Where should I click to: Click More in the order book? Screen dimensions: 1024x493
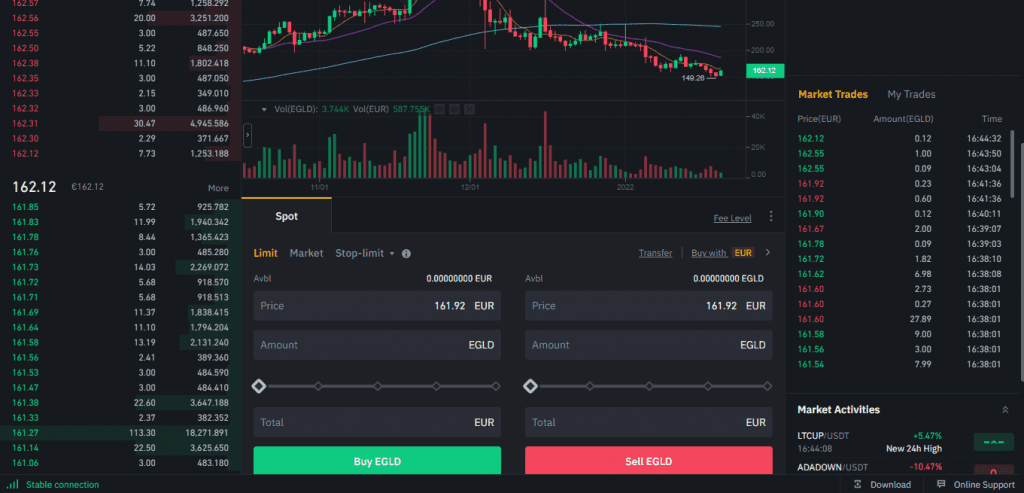coord(218,188)
